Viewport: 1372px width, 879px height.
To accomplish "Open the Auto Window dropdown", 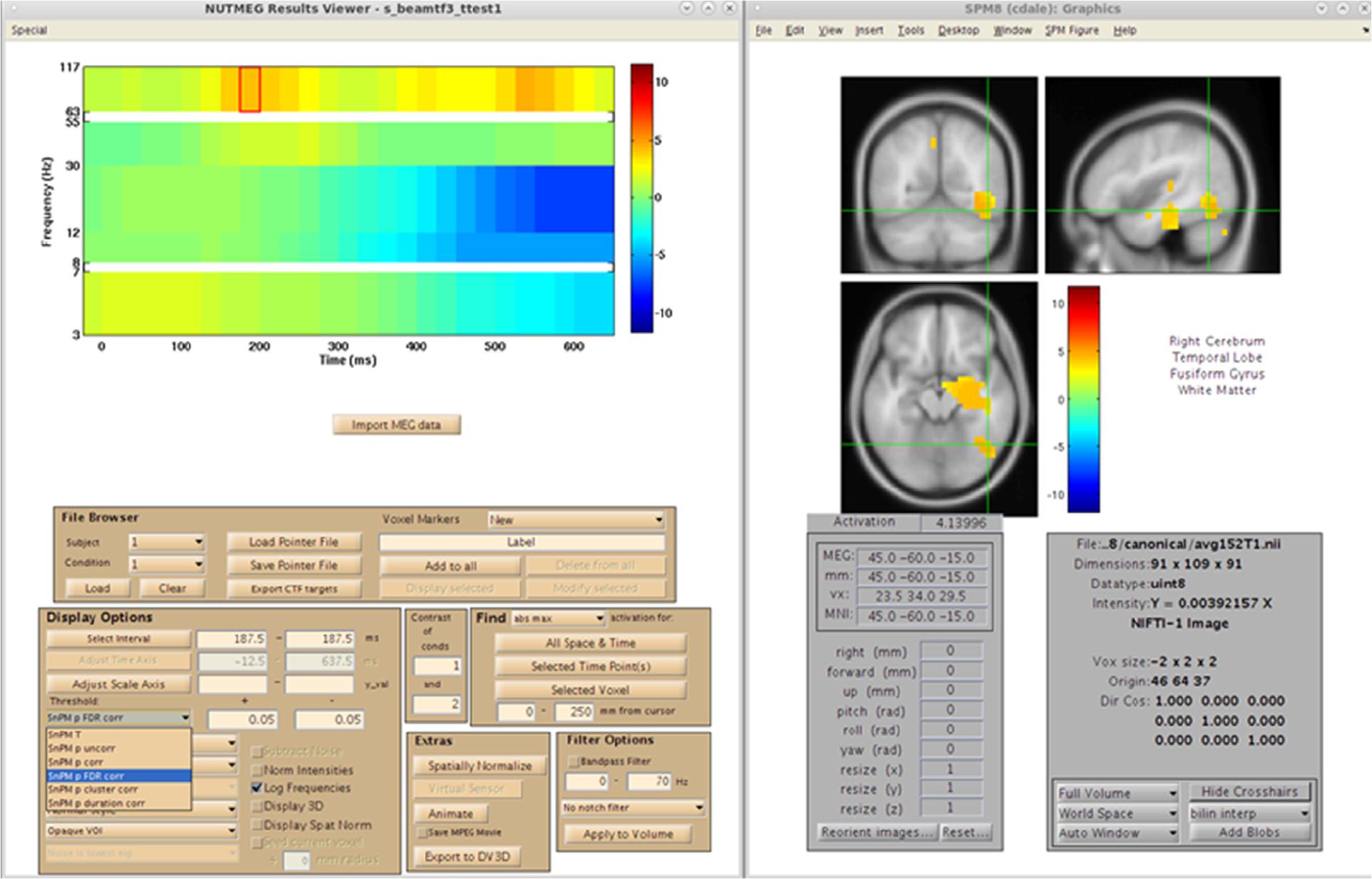I will point(1117,833).
